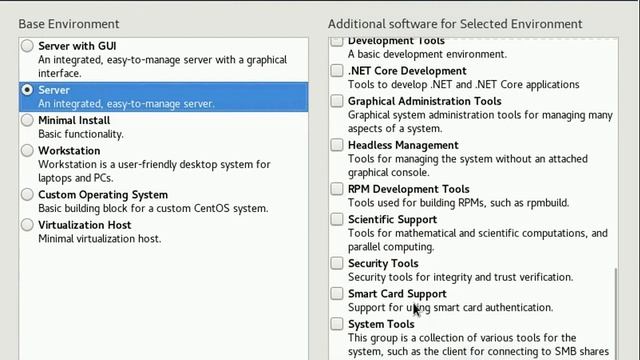Viewport: 640px width, 360px height.
Task: Click the additional software list scrollbar
Action: click(x=616, y=313)
